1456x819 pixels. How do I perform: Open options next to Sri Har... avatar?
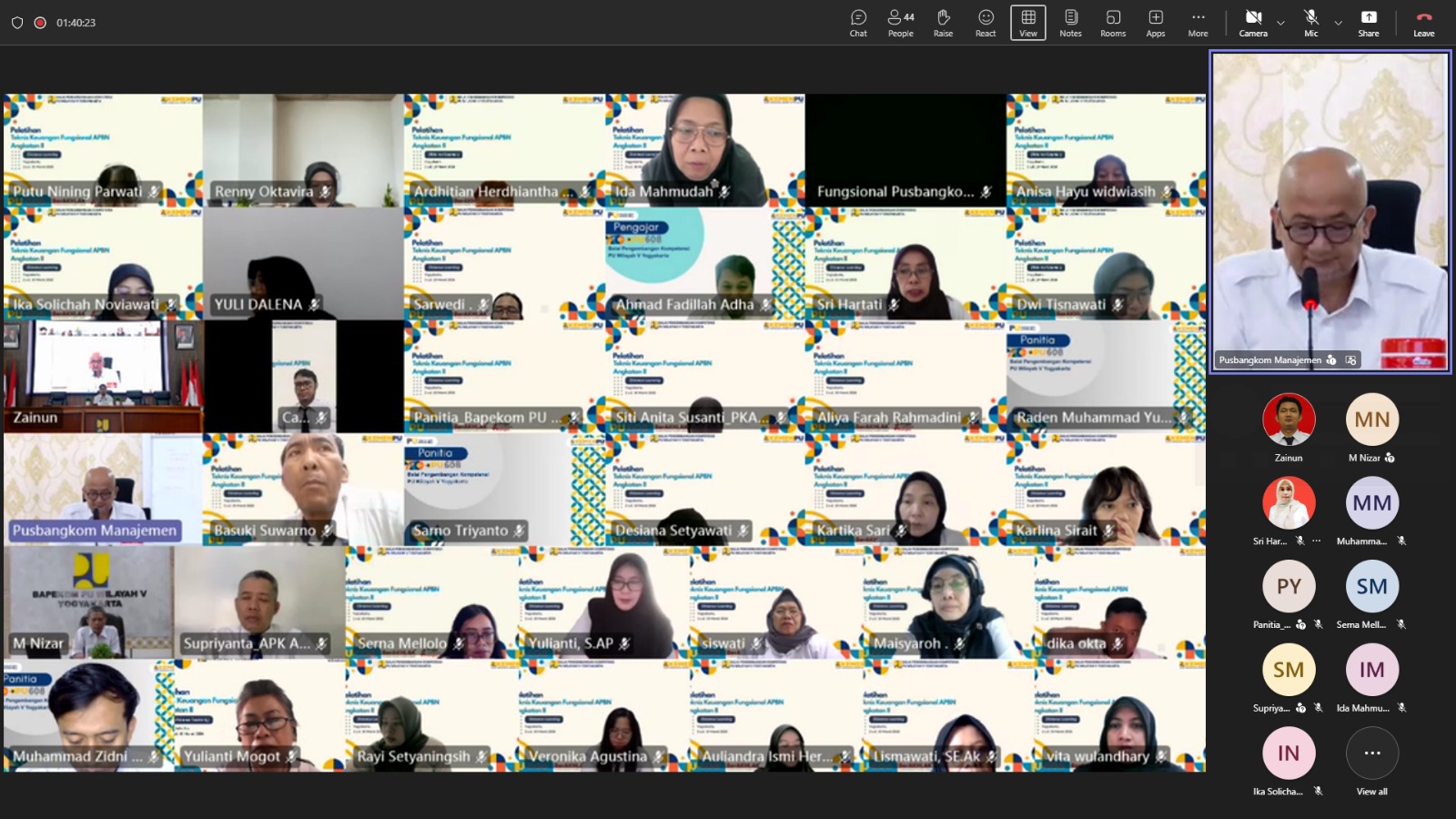pyautogui.click(x=1316, y=541)
